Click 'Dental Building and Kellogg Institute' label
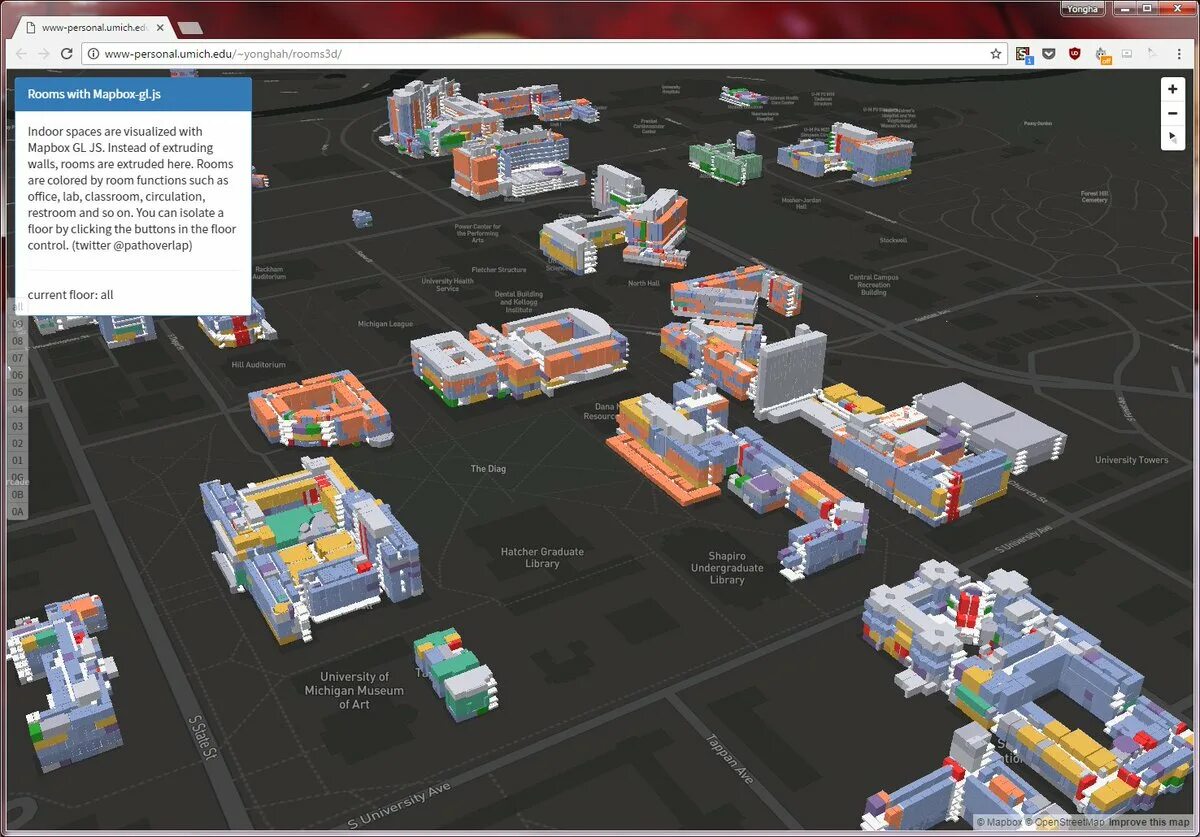The width and height of the screenshot is (1200, 837). [519, 302]
